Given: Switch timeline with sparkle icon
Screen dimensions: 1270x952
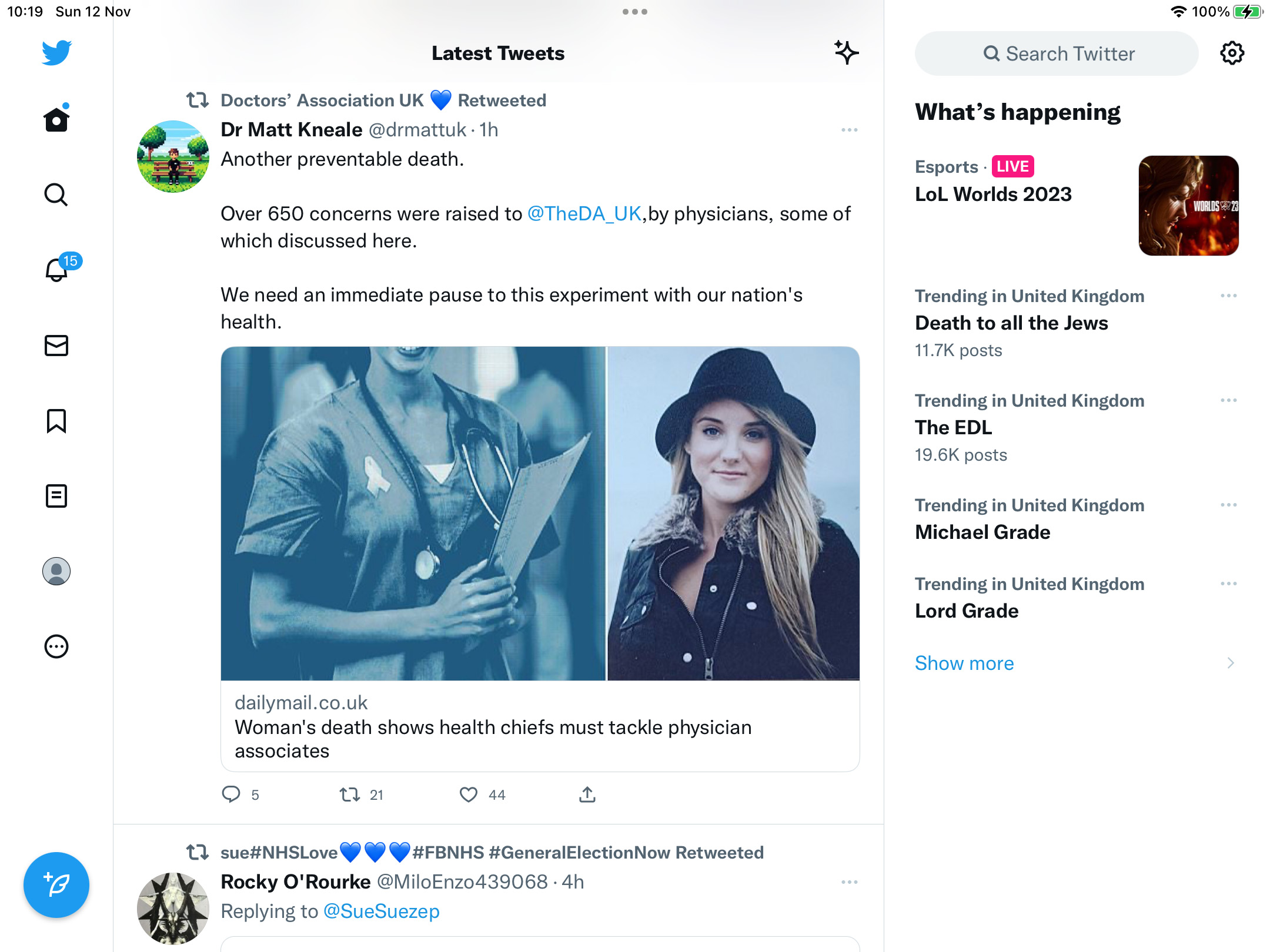Looking at the screenshot, I should coord(846,53).
